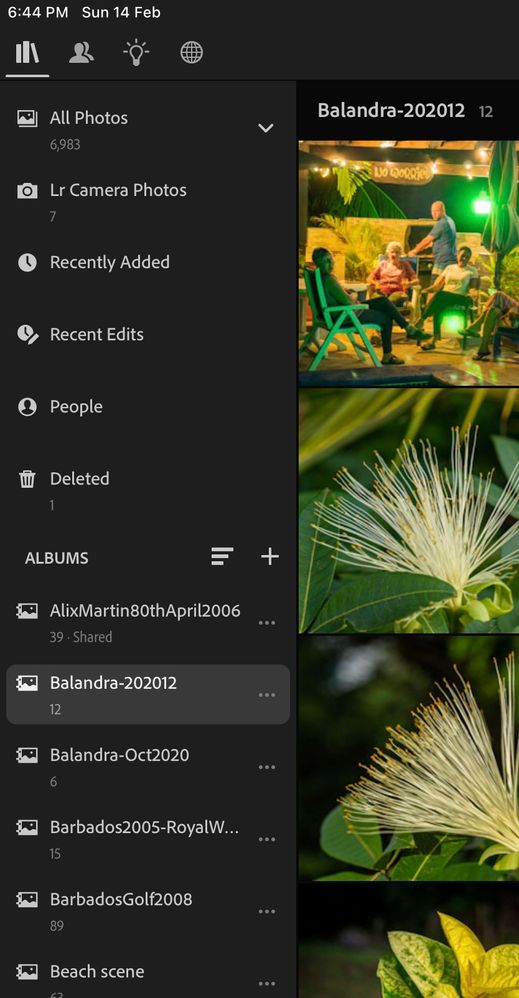This screenshot has width=519, height=998.
Task: Open options for AlixMartin80thApril2006 album
Action: [267, 623]
